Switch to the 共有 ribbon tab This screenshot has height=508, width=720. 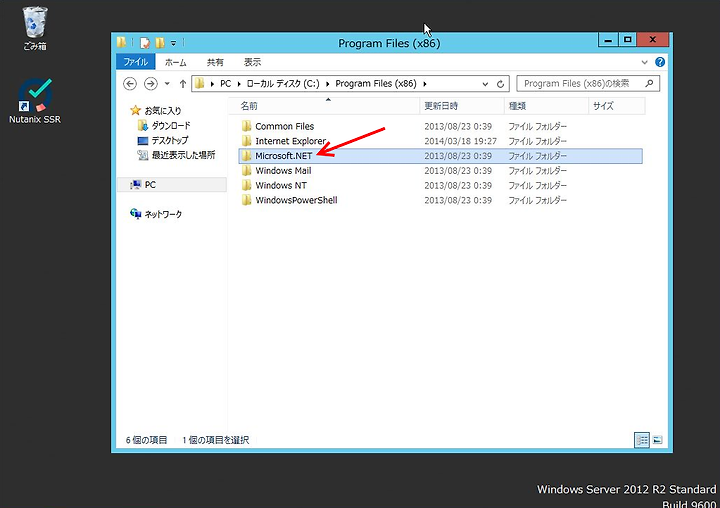coord(215,62)
